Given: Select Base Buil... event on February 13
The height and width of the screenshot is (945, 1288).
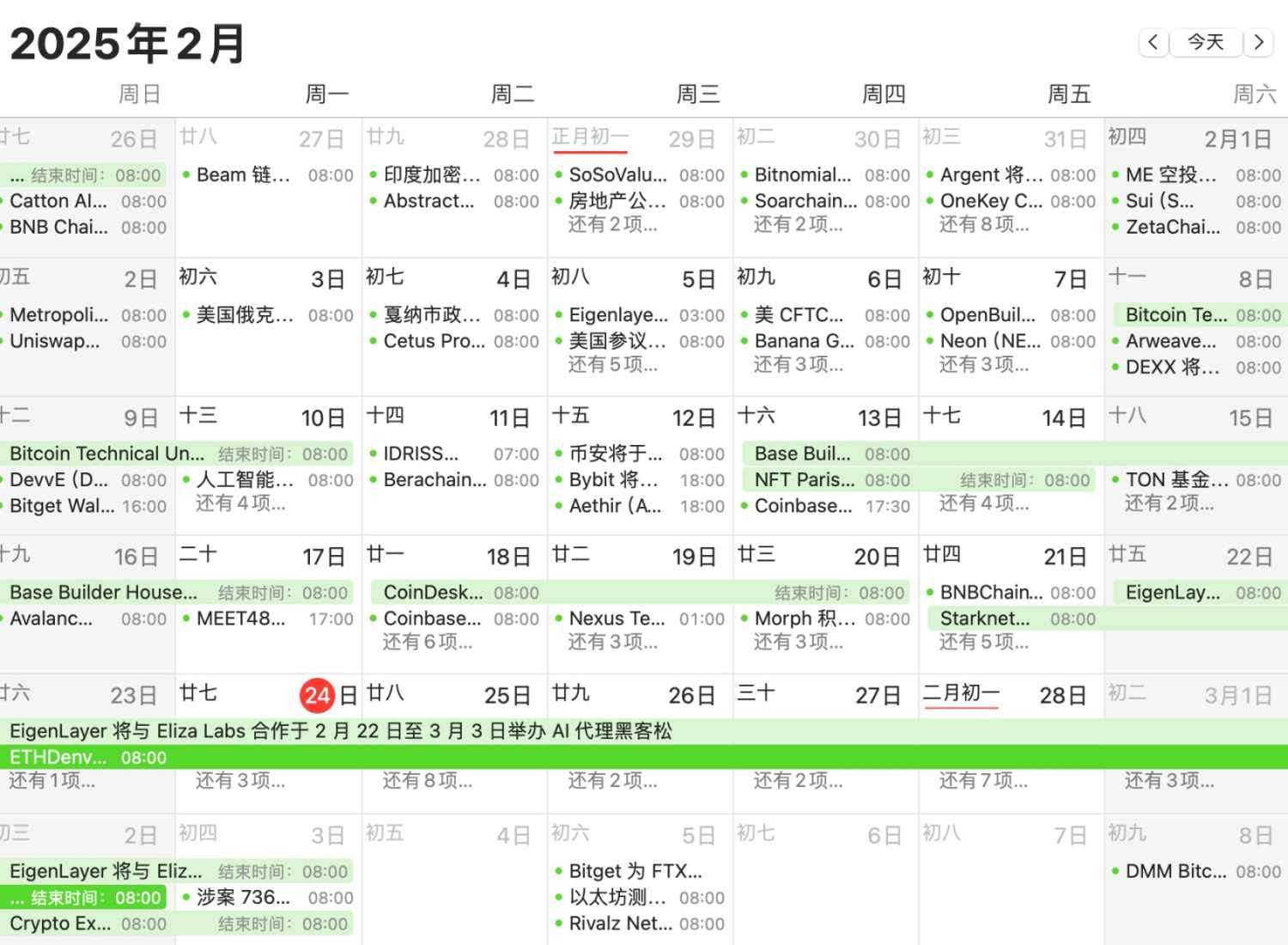Looking at the screenshot, I should coord(802,454).
